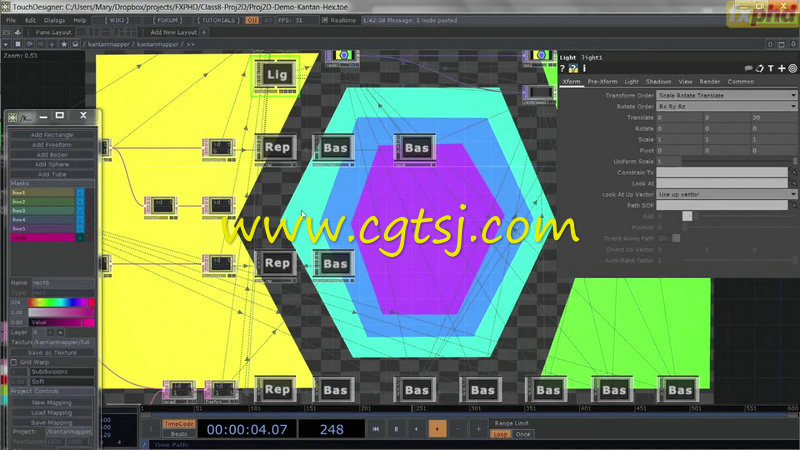Jump to timeline start button

pyautogui.click(x=376, y=429)
